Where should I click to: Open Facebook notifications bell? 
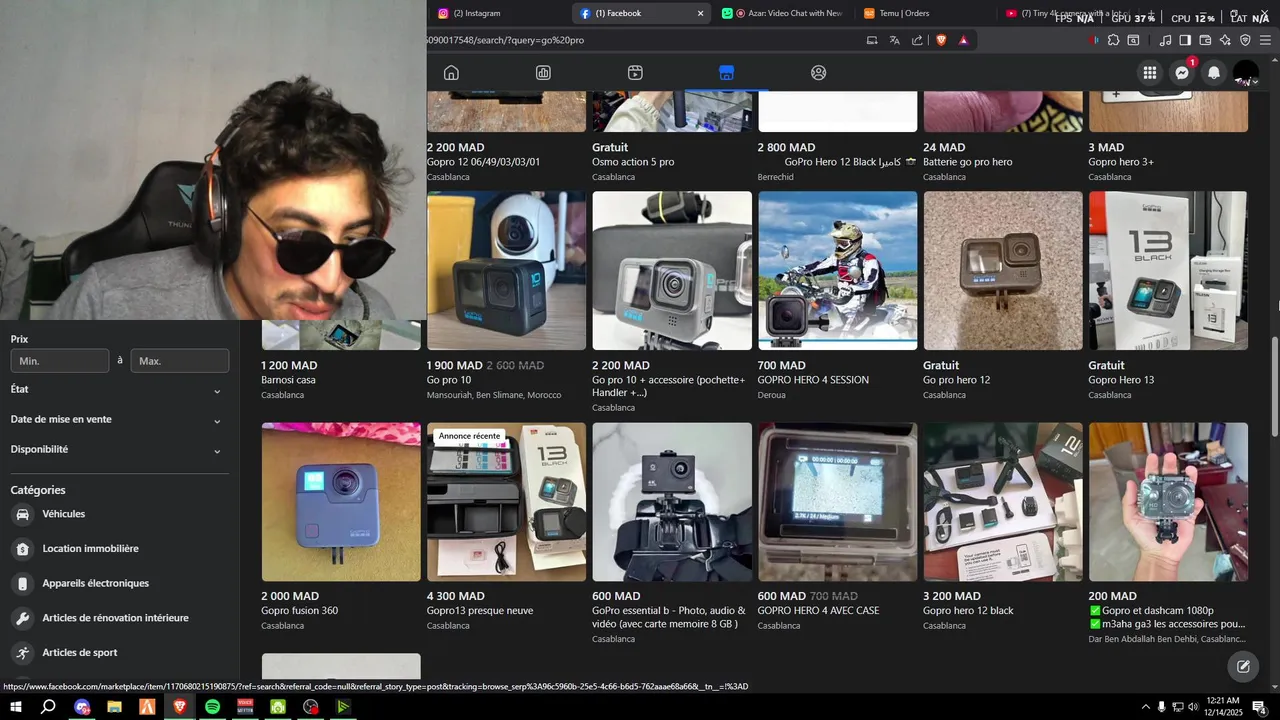coord(1214,73)
